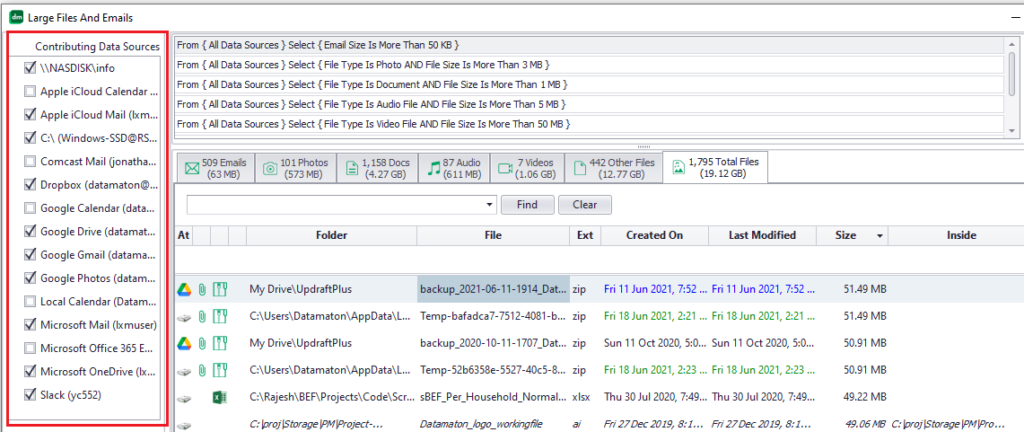Enable the Comcast Mail data source
Viewport: 1024px width, 432px height.
[29, 161]
